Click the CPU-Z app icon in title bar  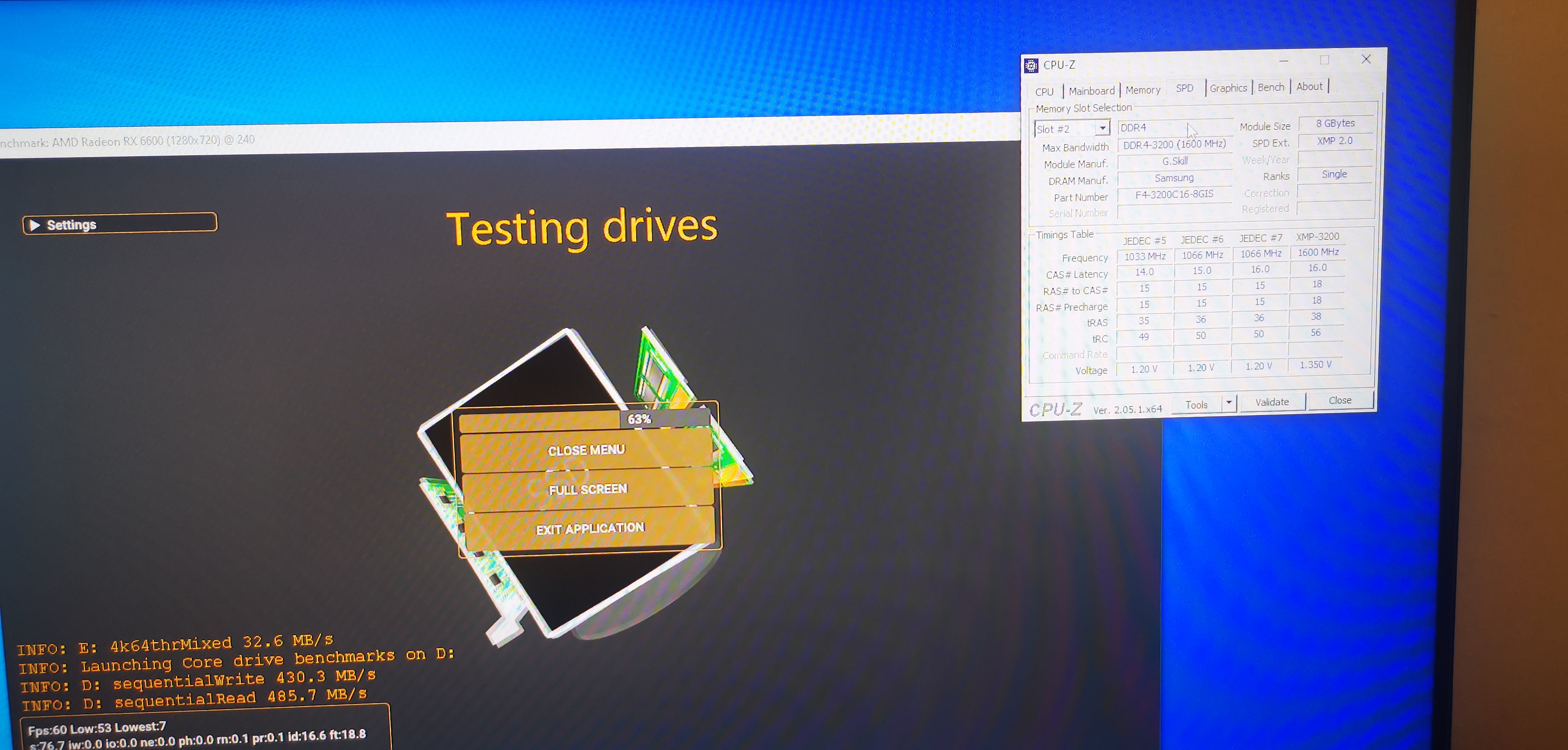pyautogui.click(x=1031, y=65)
